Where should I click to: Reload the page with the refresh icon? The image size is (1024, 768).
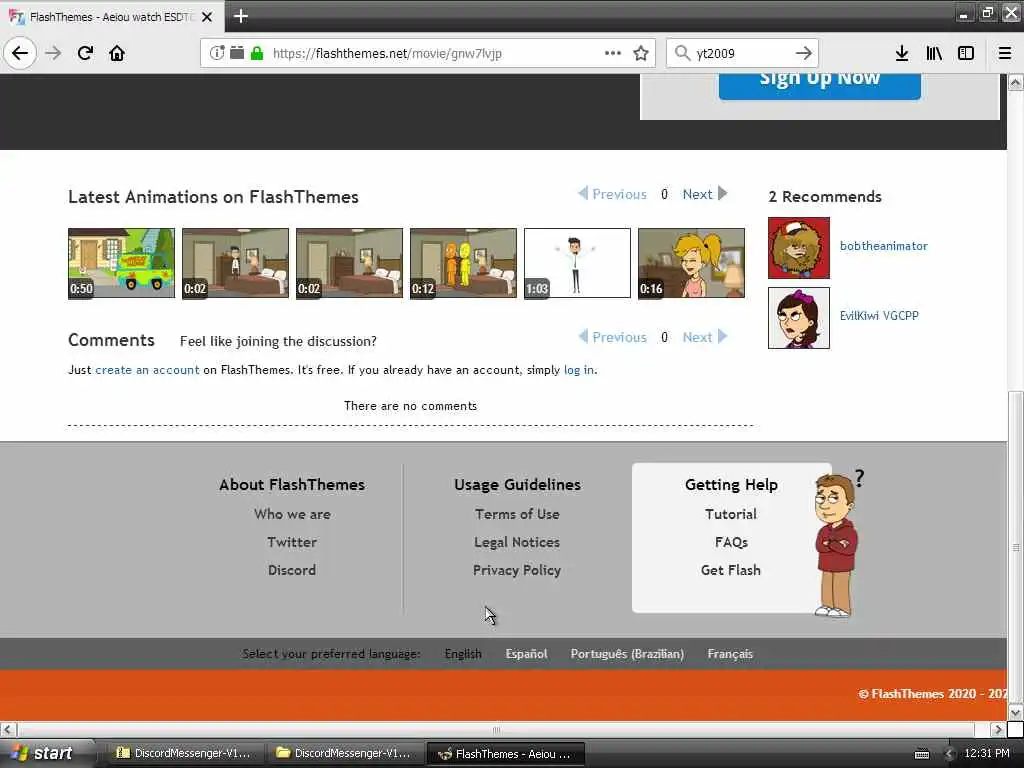pyautogui.click(x=85, y=53)
